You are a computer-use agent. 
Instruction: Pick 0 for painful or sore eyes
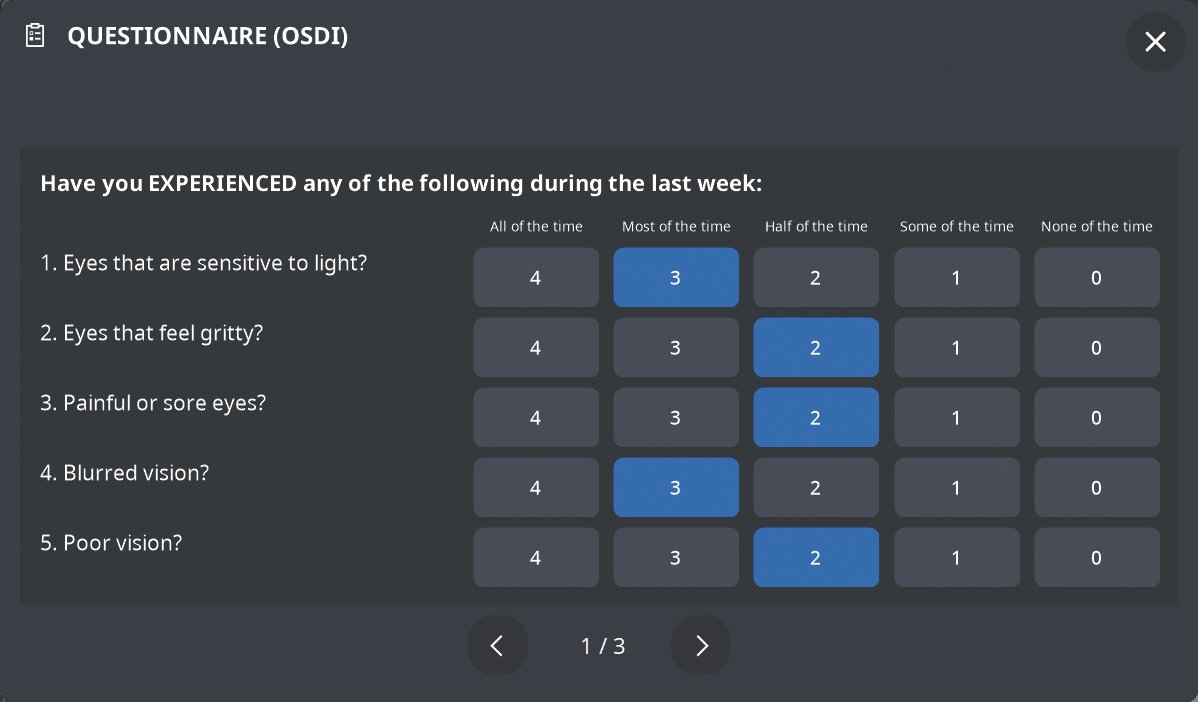click(x=1097, y=418)
